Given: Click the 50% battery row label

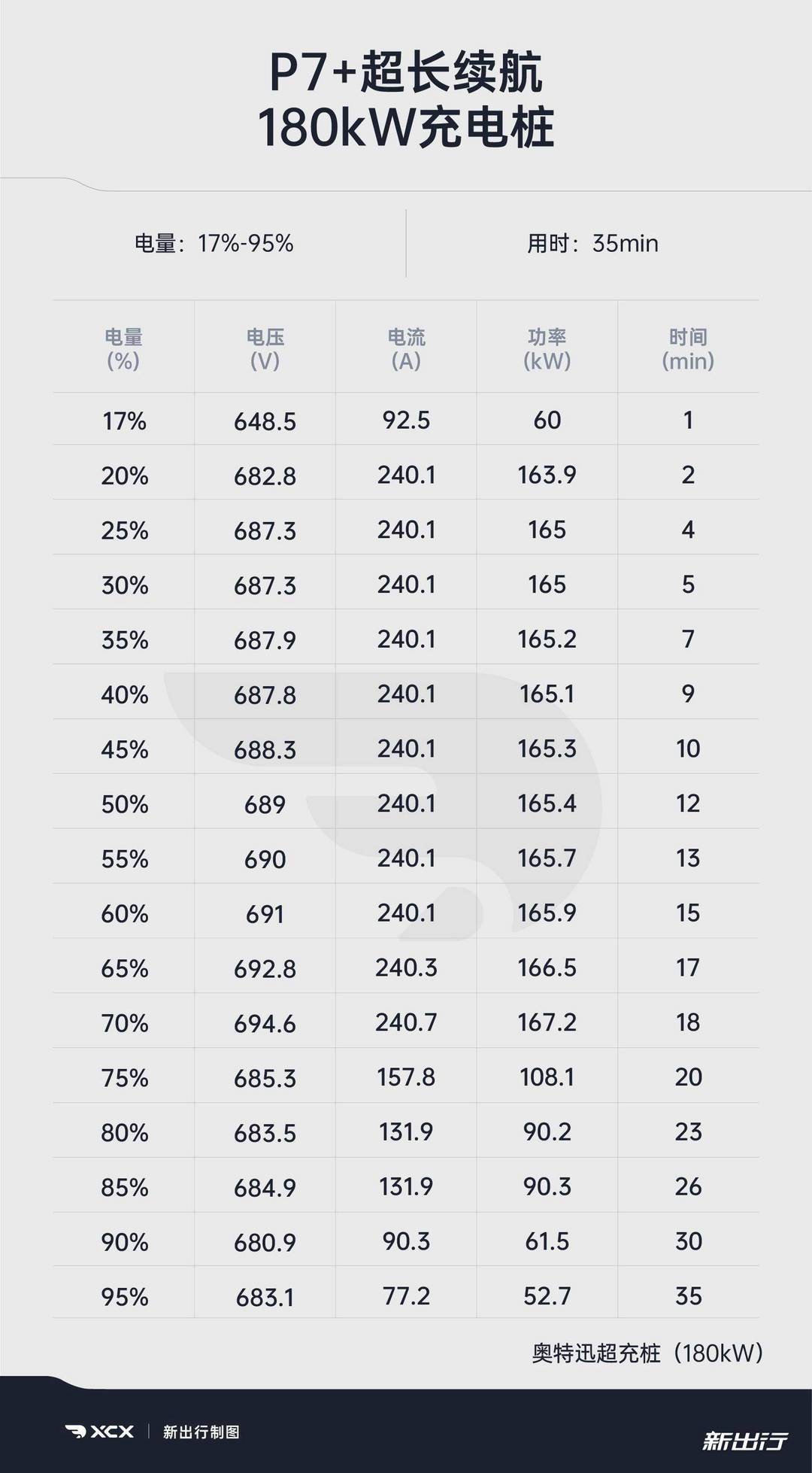Looking at the screenshot, I should tap(124, 804).
